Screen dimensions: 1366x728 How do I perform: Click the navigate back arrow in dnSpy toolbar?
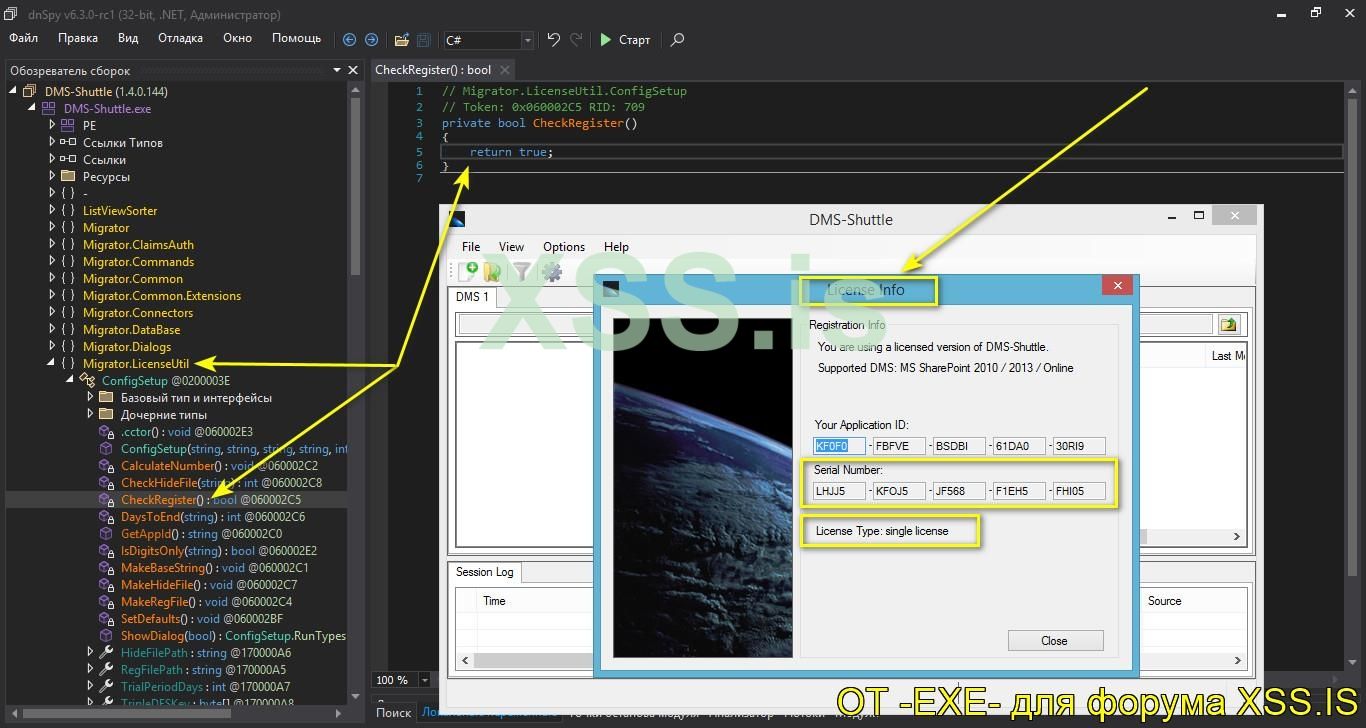click(349, 40)
